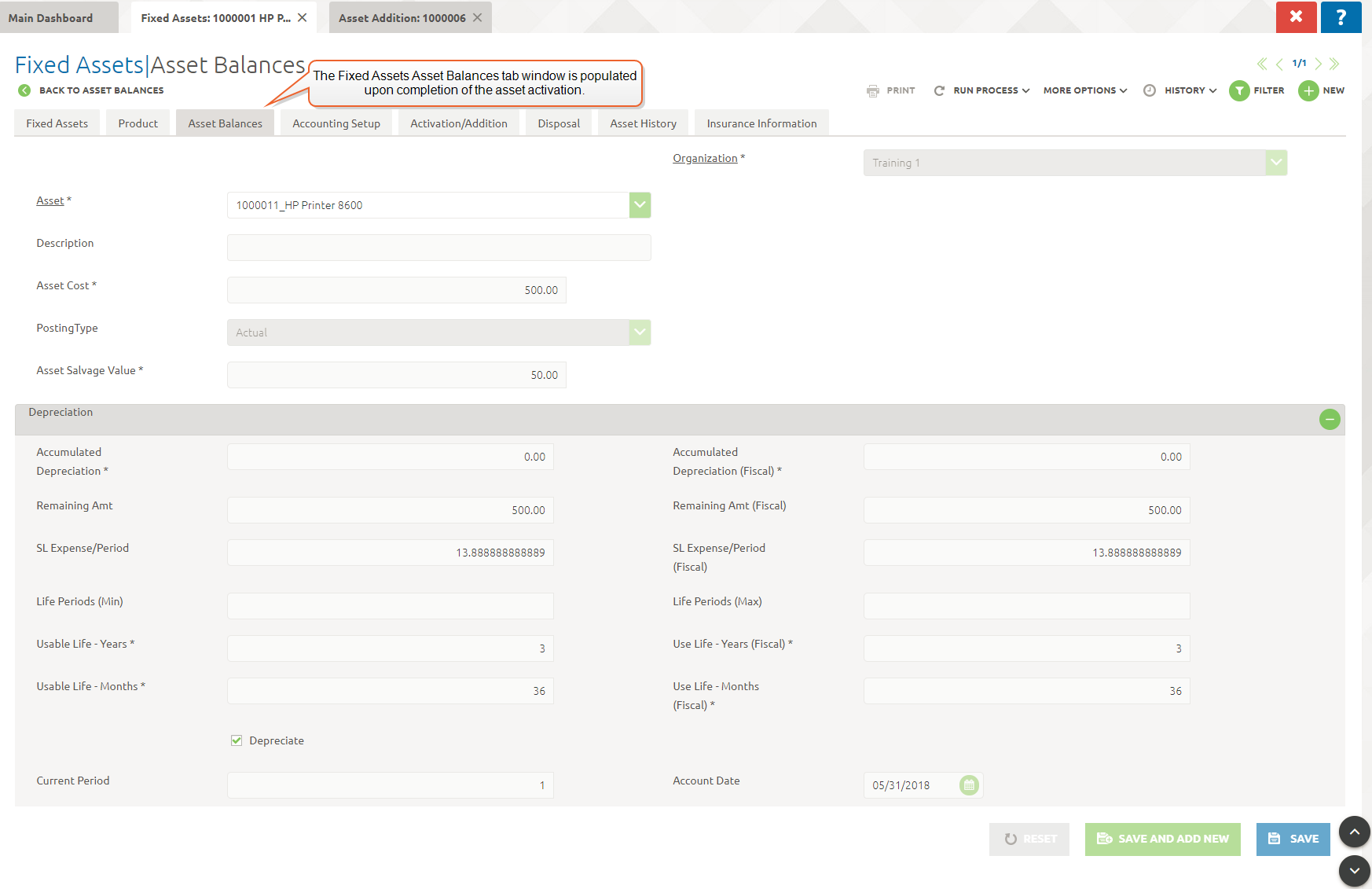Click the blue Save button
Screen dimensions: 1372x889
pos(1293,839)
